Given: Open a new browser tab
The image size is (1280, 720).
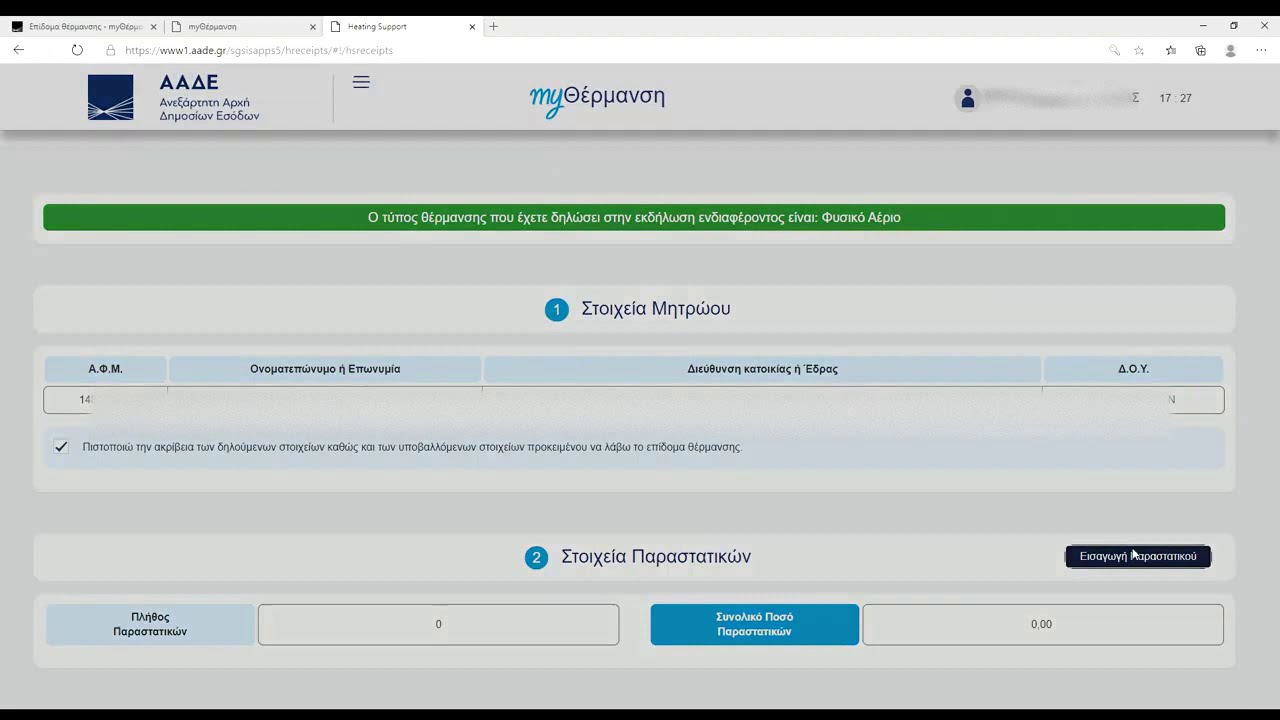Looking at the screenshot, I should point(493,27).
